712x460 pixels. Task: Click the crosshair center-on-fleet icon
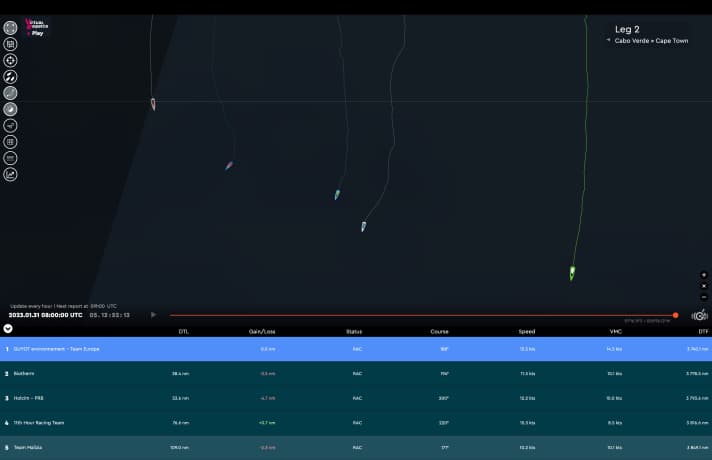(x=10, y=60)
